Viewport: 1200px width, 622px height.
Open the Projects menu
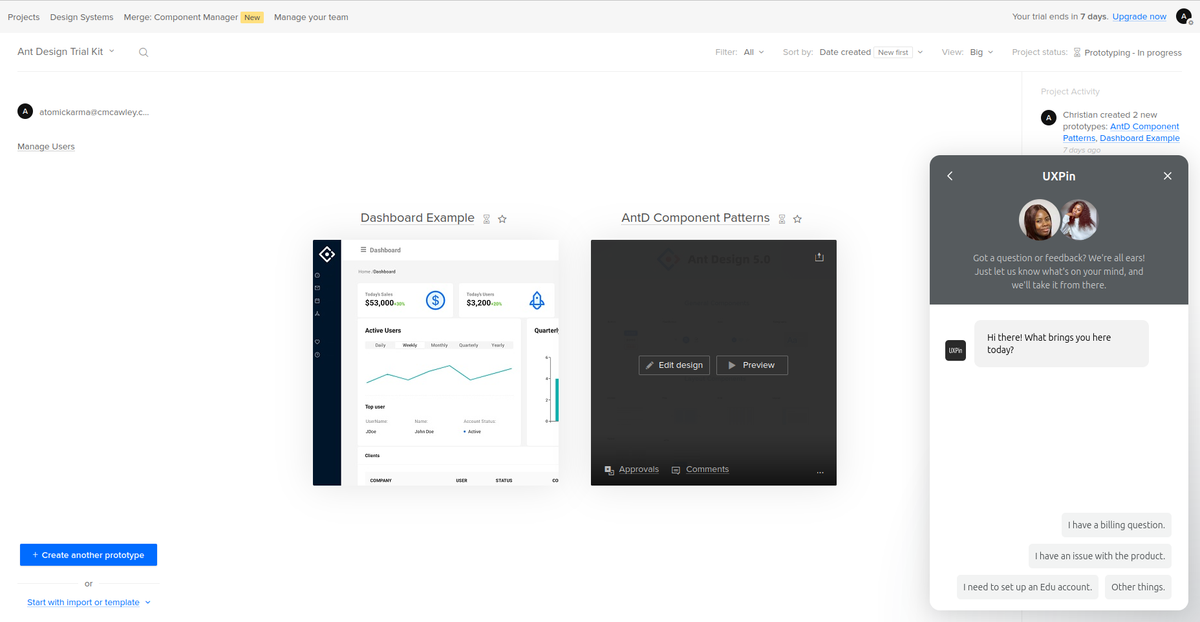click(24, 17)
